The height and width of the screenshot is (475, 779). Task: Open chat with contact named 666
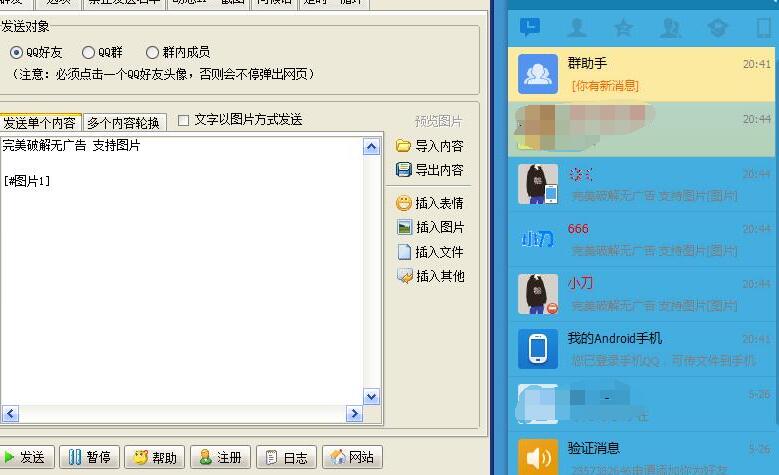click(x=641, y=239)
